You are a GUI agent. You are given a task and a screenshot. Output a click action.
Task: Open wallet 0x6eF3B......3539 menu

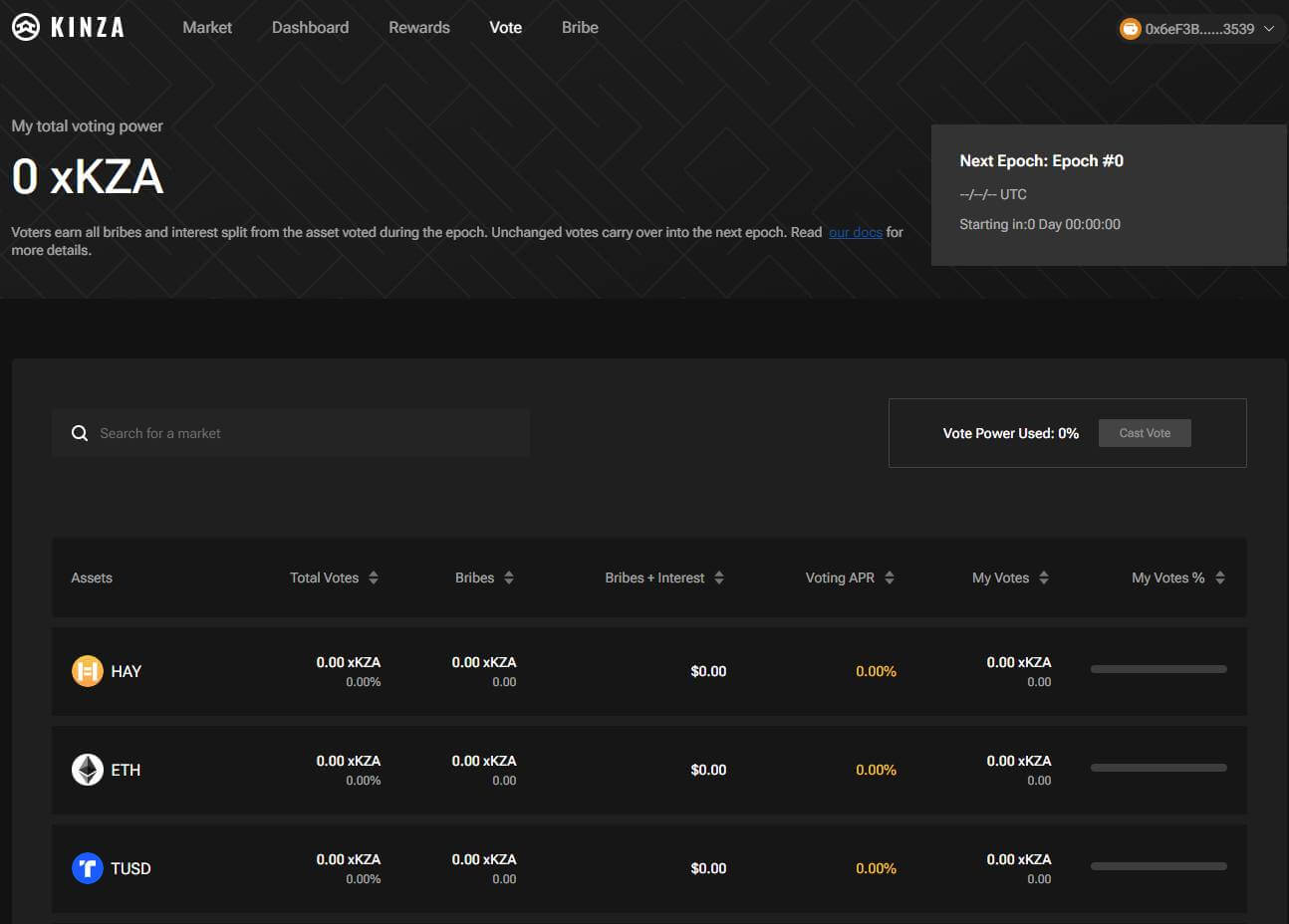coord(1199,29)
